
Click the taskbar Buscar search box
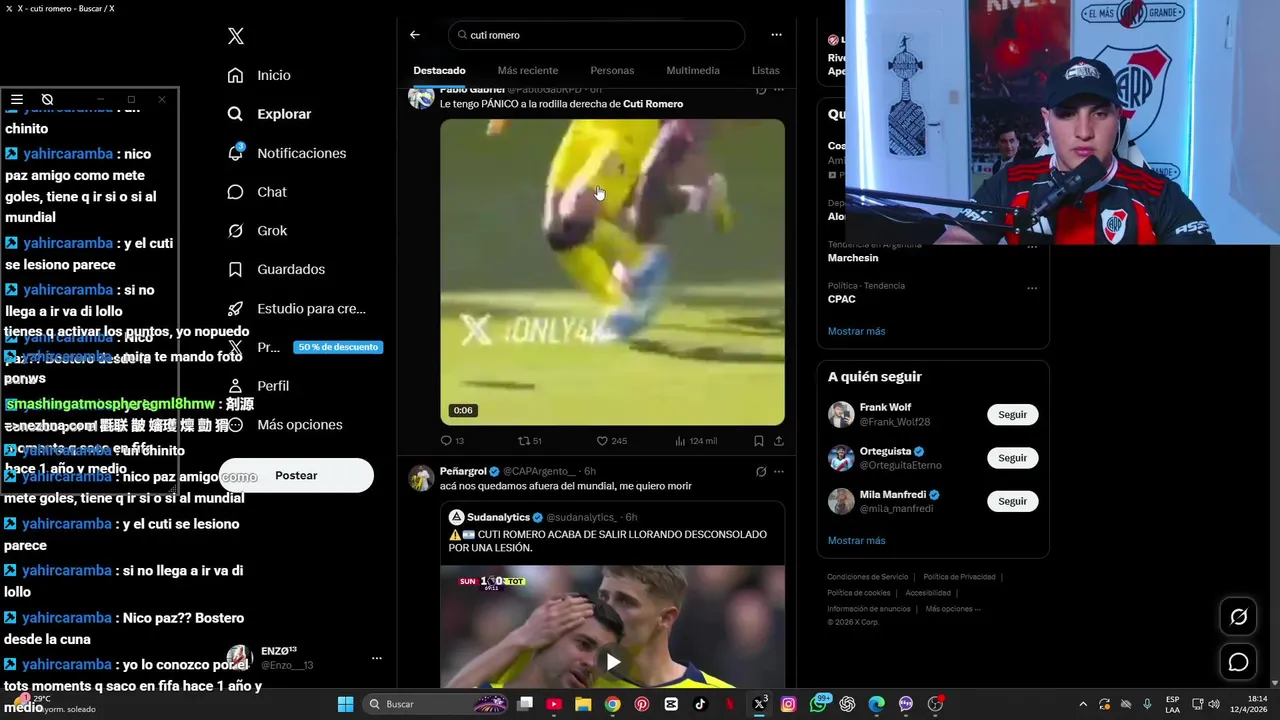(436, 704)
